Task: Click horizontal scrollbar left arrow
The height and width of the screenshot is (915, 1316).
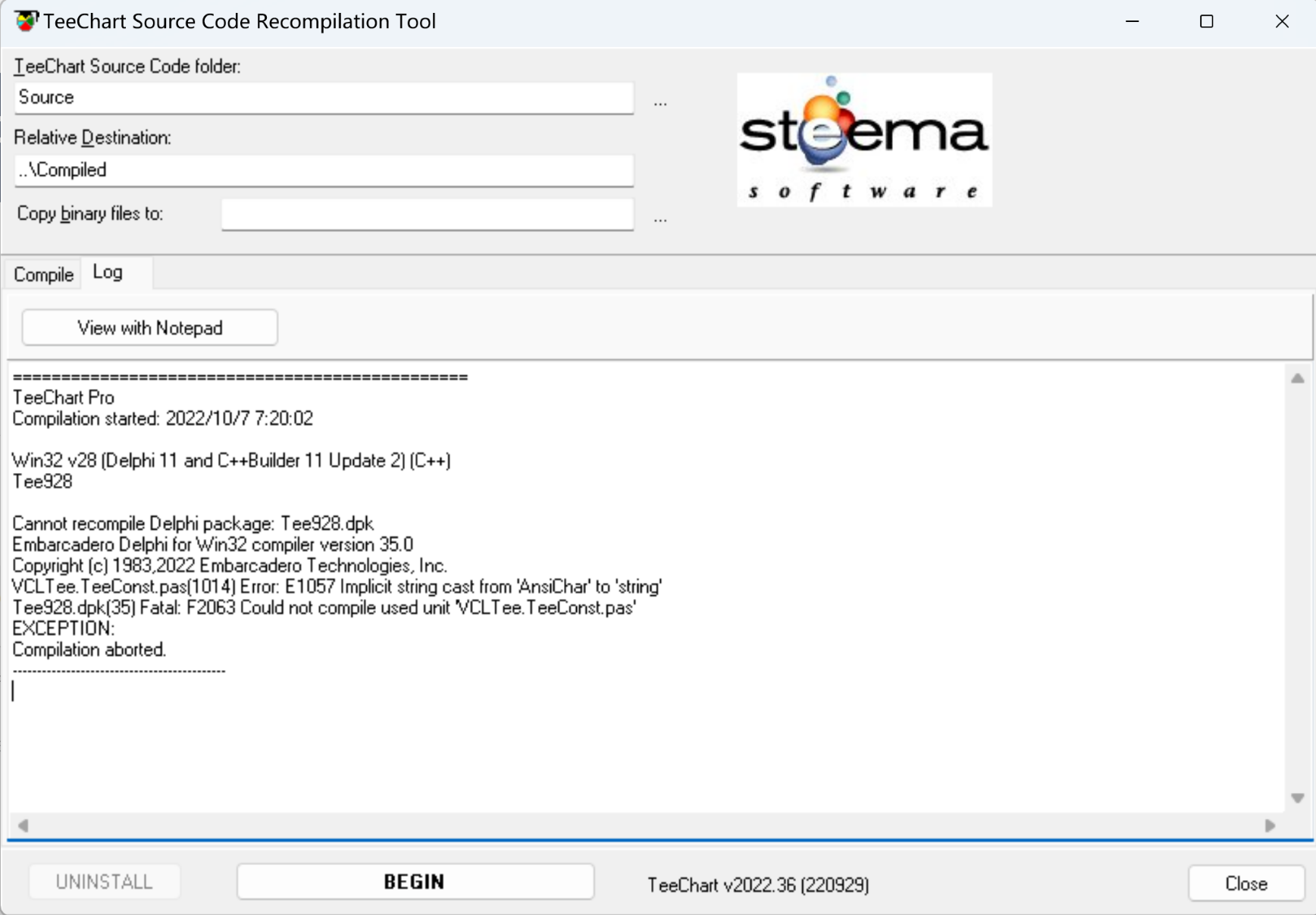Action: 23,826
